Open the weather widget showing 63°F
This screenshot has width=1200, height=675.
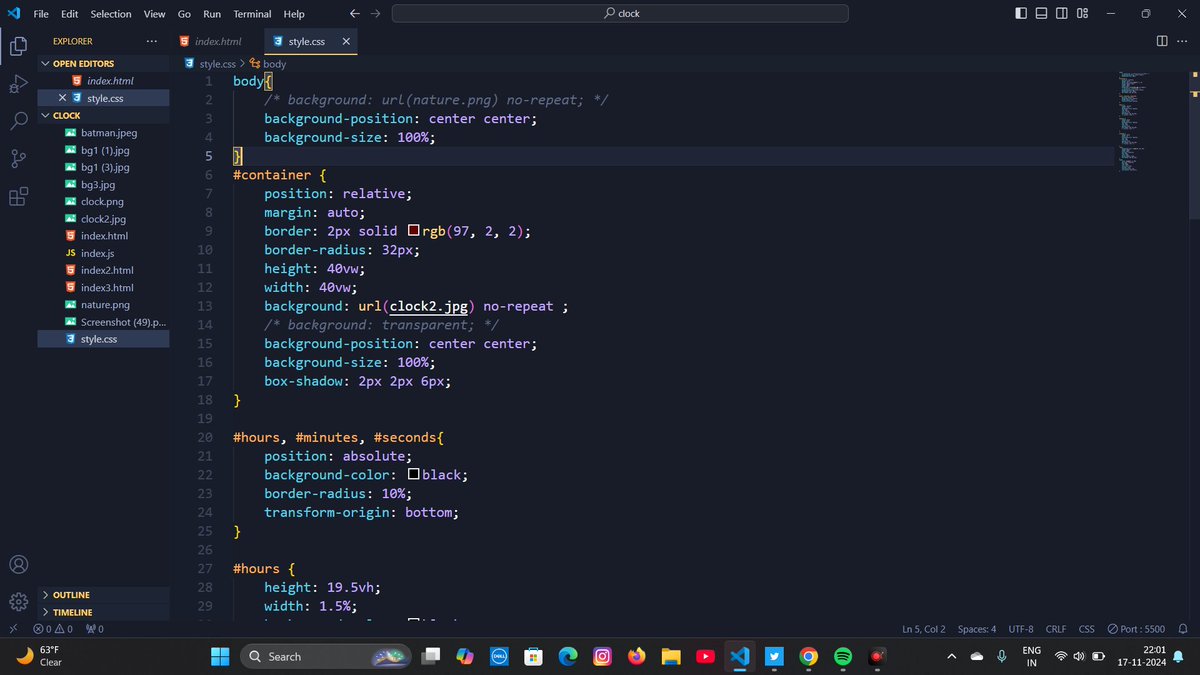tap(40, 656)
